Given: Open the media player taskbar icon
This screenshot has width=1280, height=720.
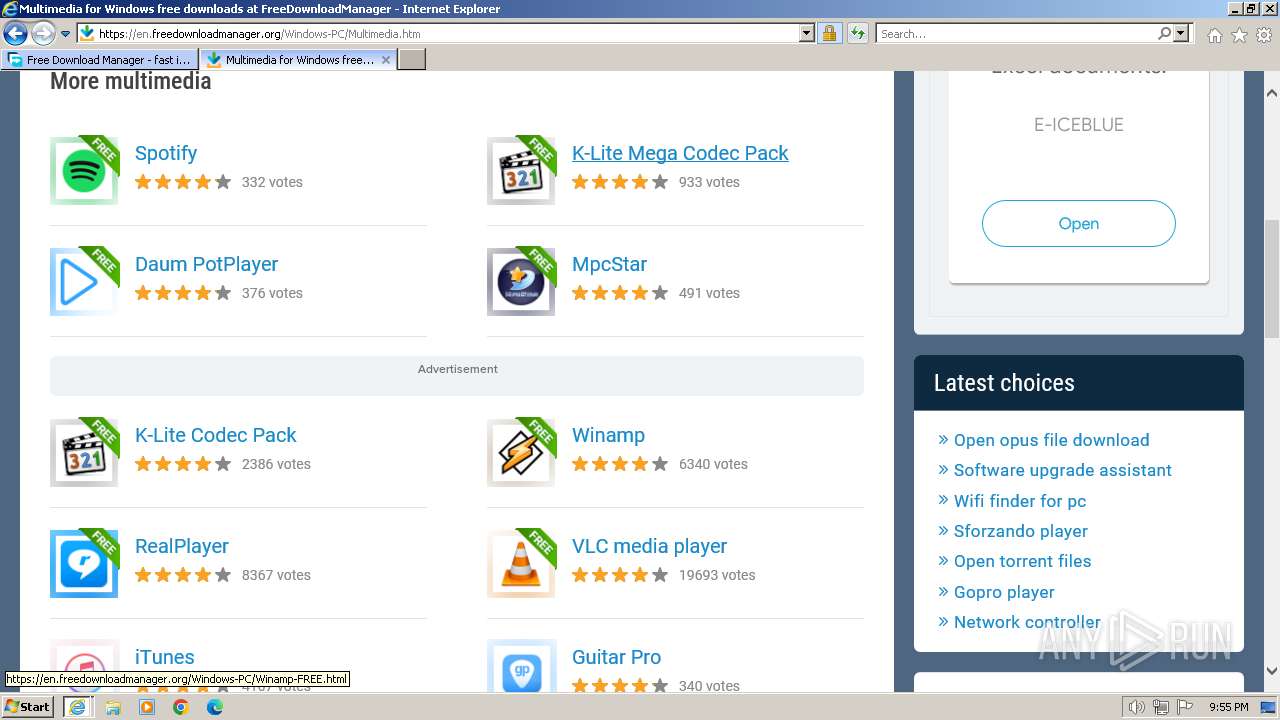Looking at the screenshot, I should [x=147, y=707].
